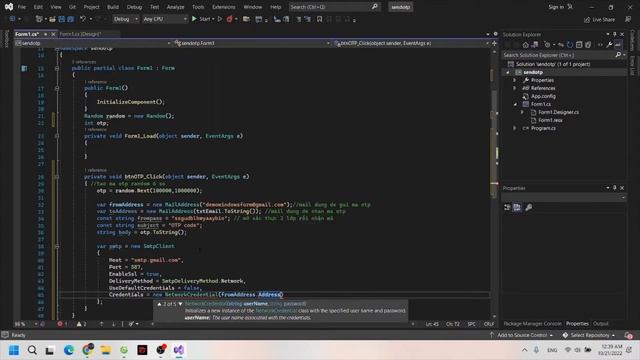
Task: Click Show All Files icon in Solution Explorer
Action: coord(588,45)
